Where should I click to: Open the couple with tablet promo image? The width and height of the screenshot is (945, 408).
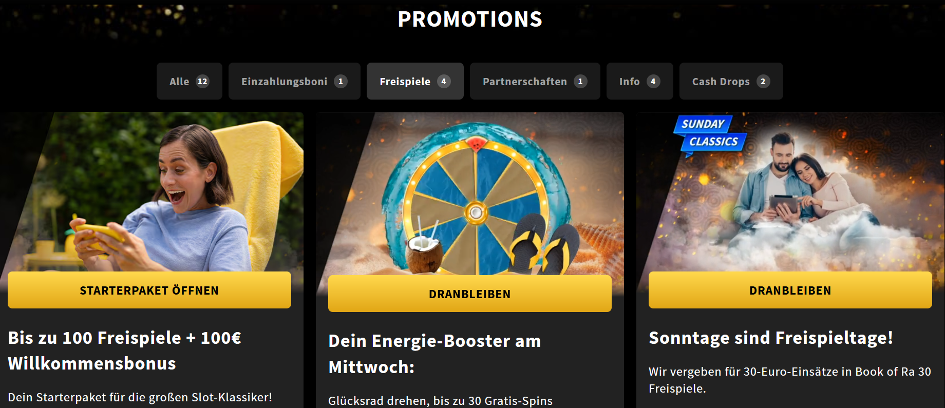pyautogui.click(x=790, y=192)
